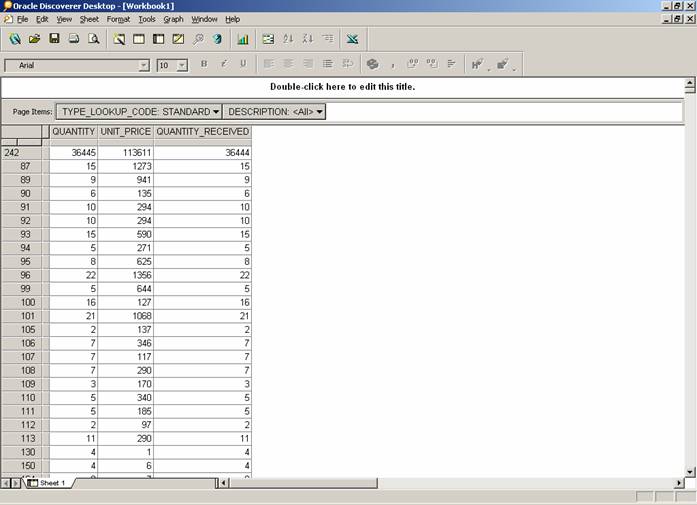
Task: Click the New Workbook toolbar icon
Action: point(15,40)
